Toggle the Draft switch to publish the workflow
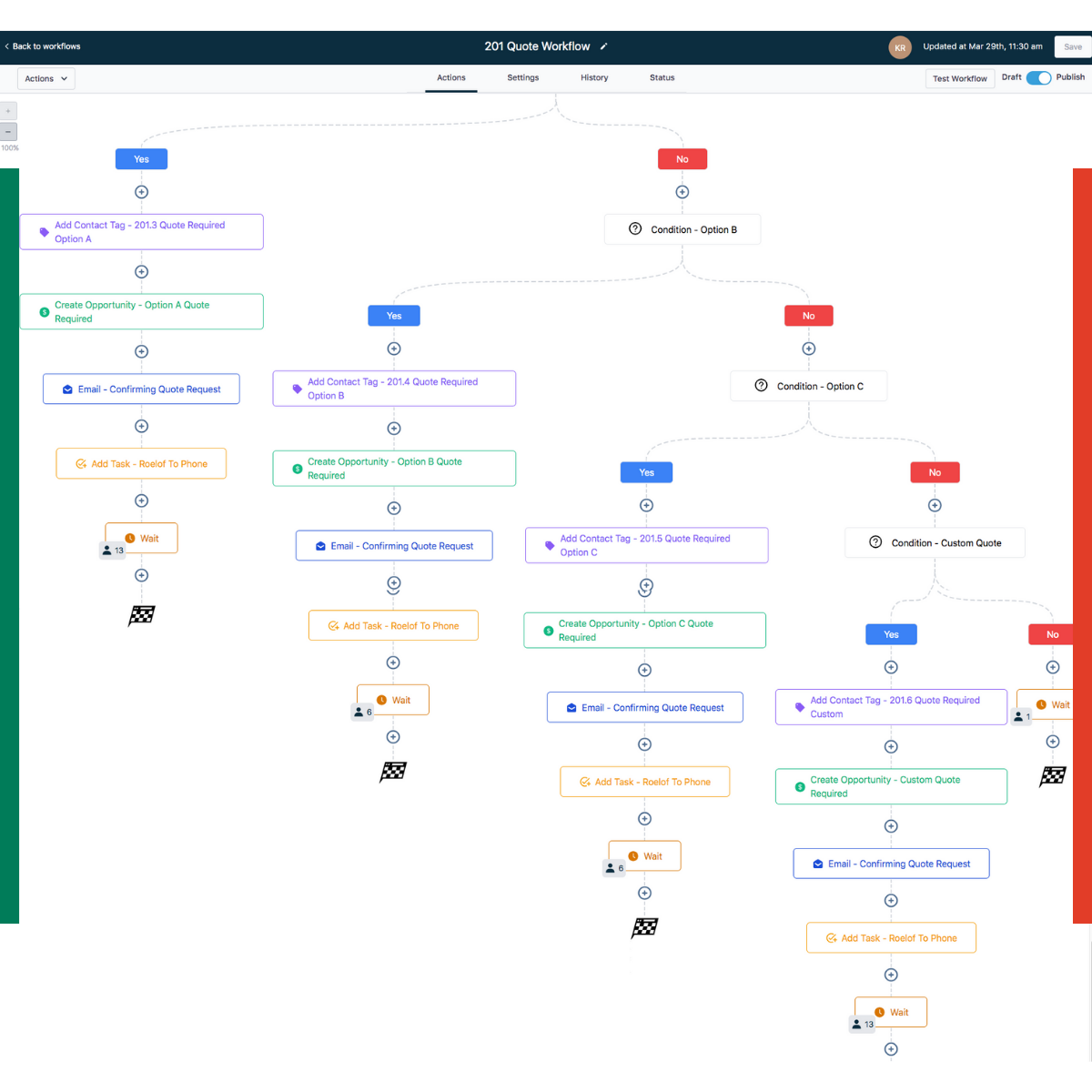 point(1038,78)
